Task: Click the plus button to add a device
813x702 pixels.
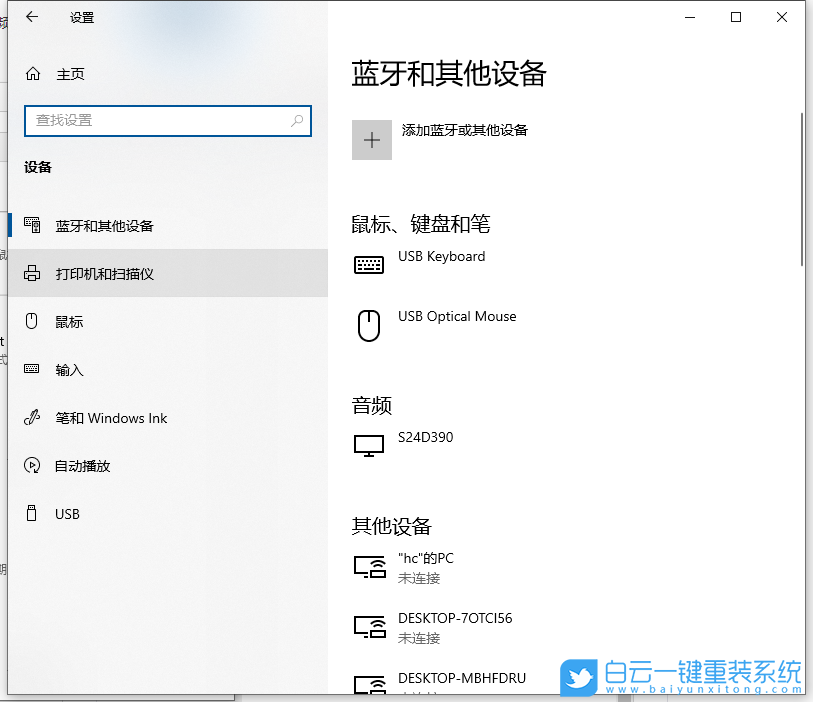Action: coord(371,139)
